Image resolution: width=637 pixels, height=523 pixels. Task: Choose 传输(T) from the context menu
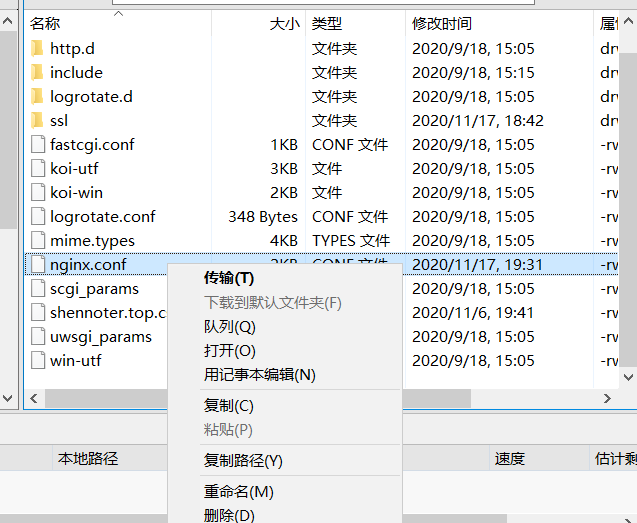(x=228, y=277)
